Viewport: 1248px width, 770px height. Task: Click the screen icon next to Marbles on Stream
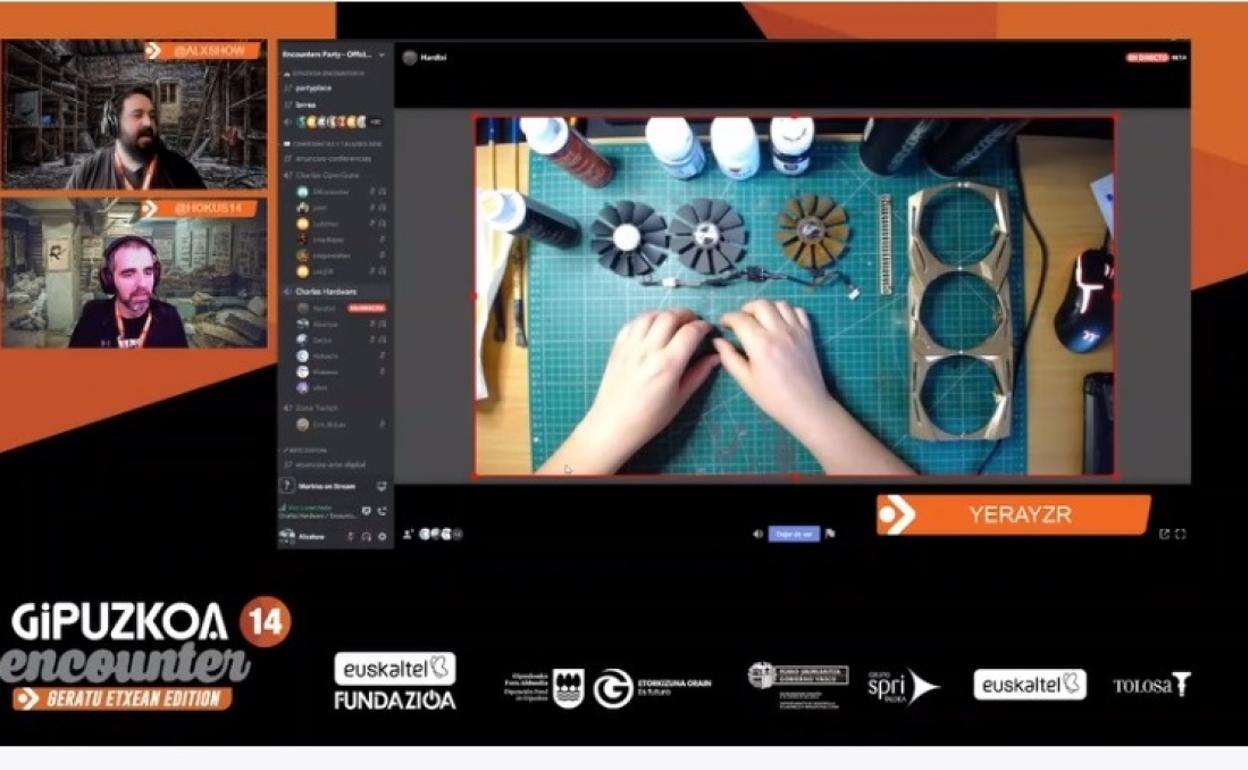point(381,486)
